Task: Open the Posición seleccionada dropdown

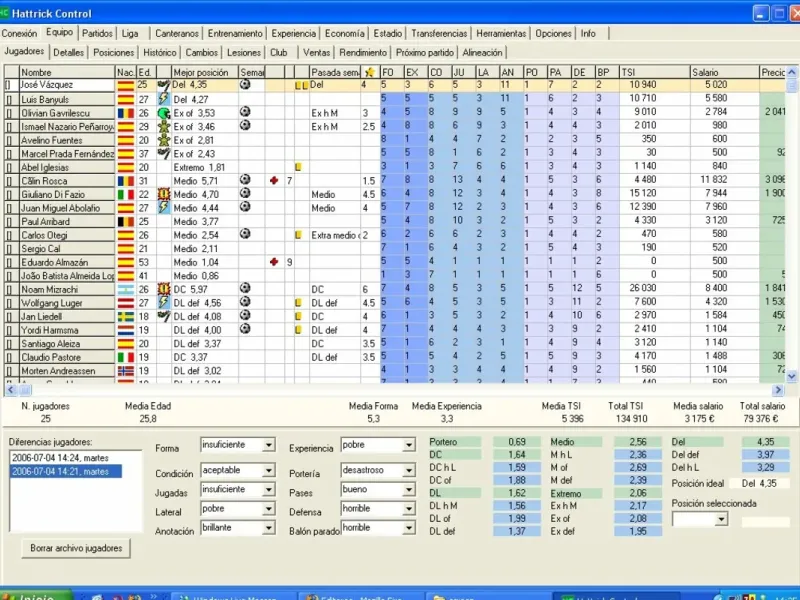Action: pos(721,520)
